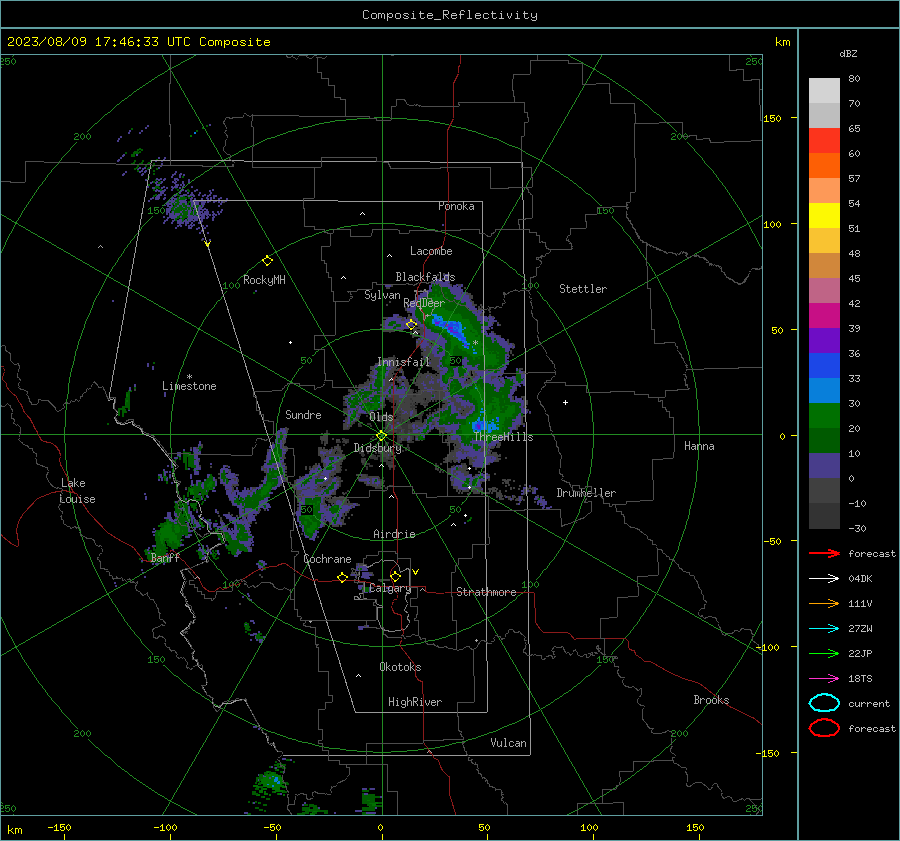Click the RockyMH label
The image size is (900, 841).
(x=264, y=280)
